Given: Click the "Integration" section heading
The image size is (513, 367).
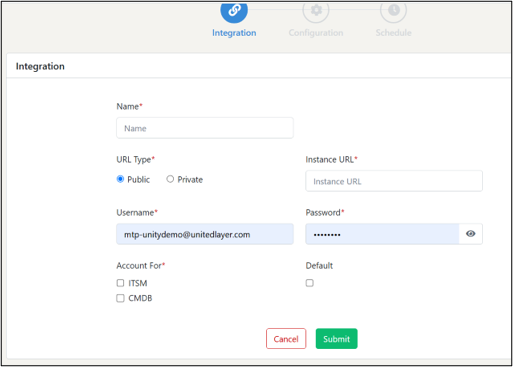Looking at the screenshot, I should coord(40,66).
